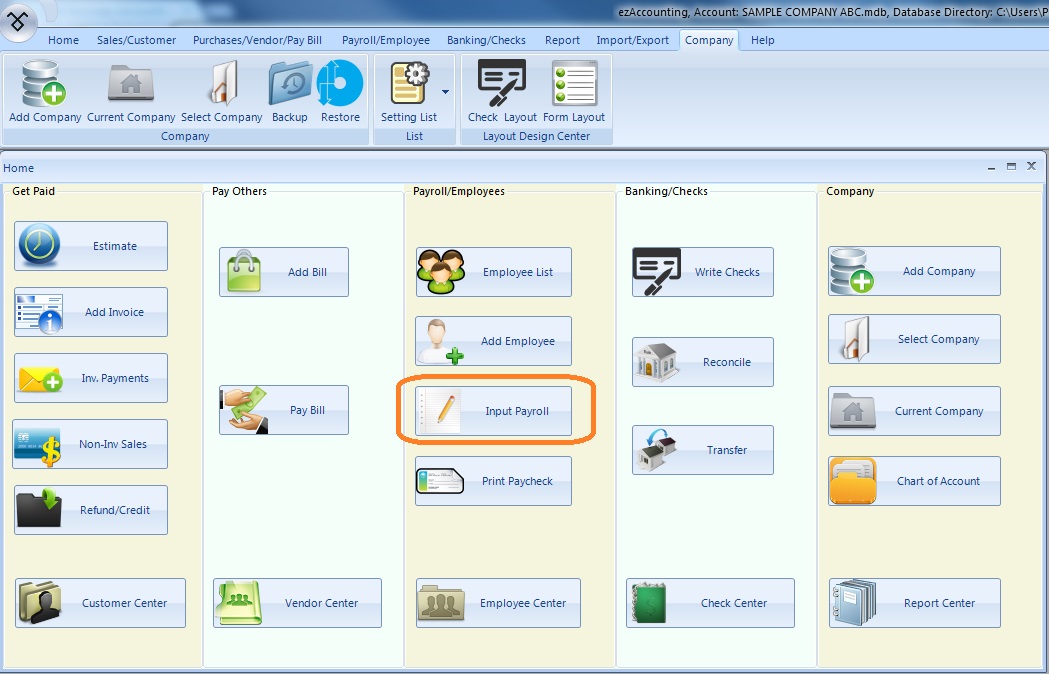Open Backup from the Company ribbon
Viewport: 1049px width, 674px height.
coord(289,92)
